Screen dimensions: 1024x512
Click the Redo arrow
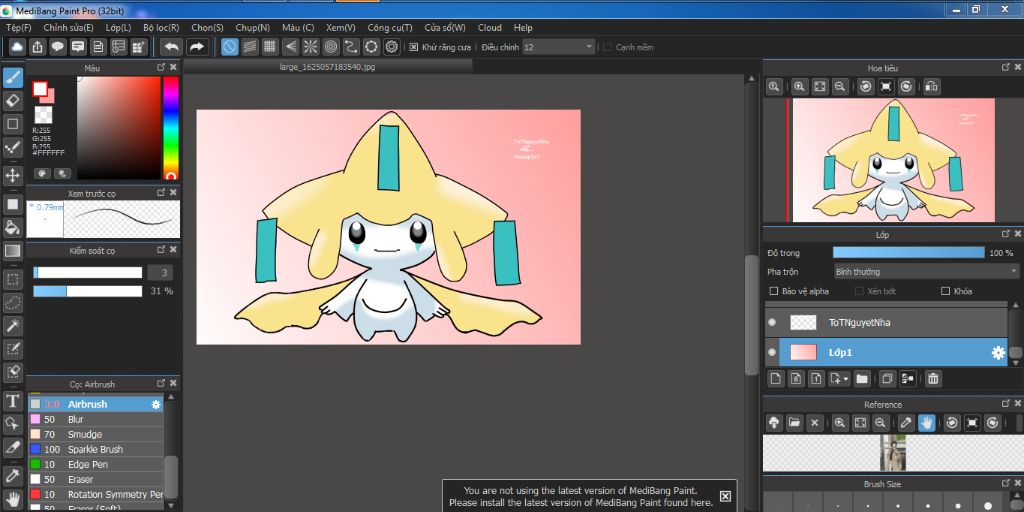(197, 46)
